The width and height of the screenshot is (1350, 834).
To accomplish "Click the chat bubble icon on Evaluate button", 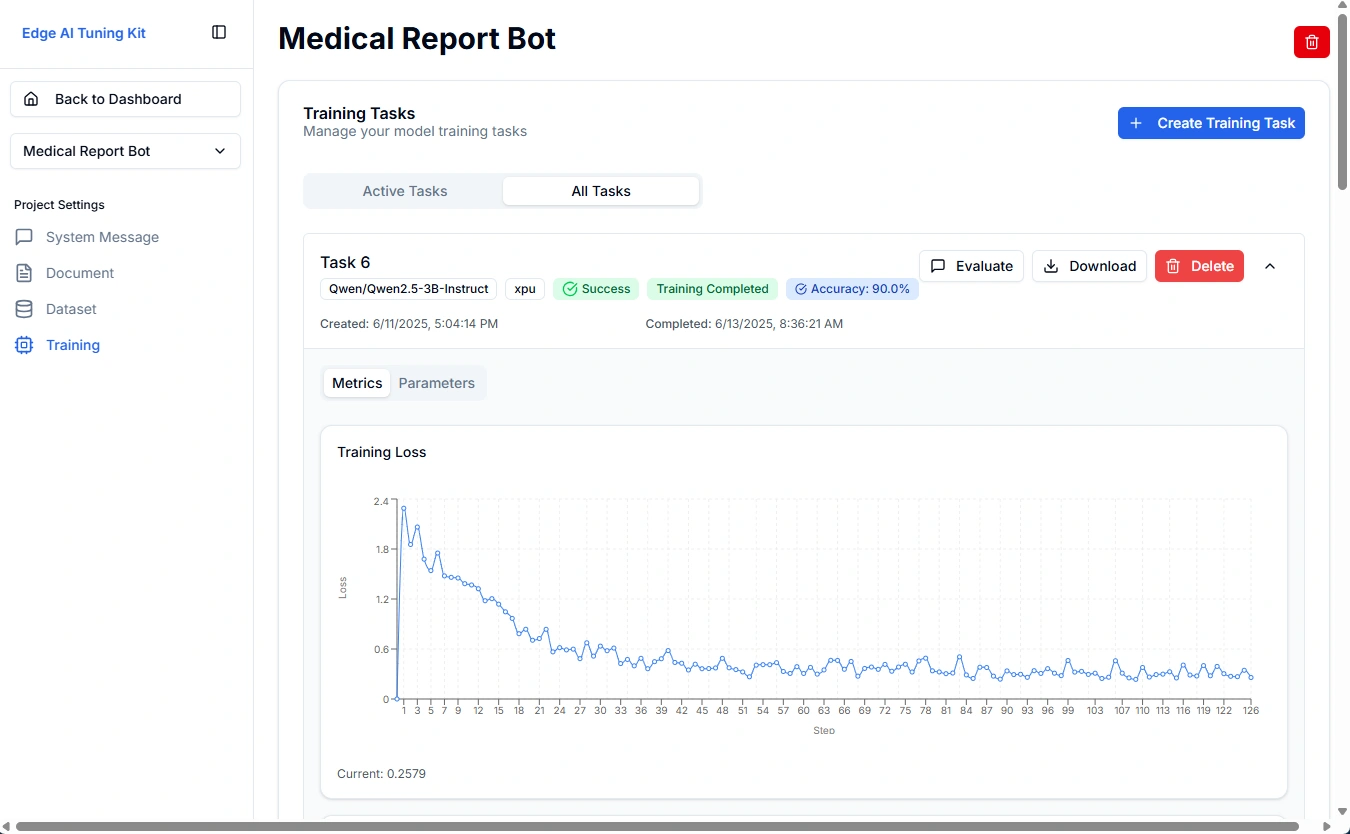I will [x=938, y=266].
